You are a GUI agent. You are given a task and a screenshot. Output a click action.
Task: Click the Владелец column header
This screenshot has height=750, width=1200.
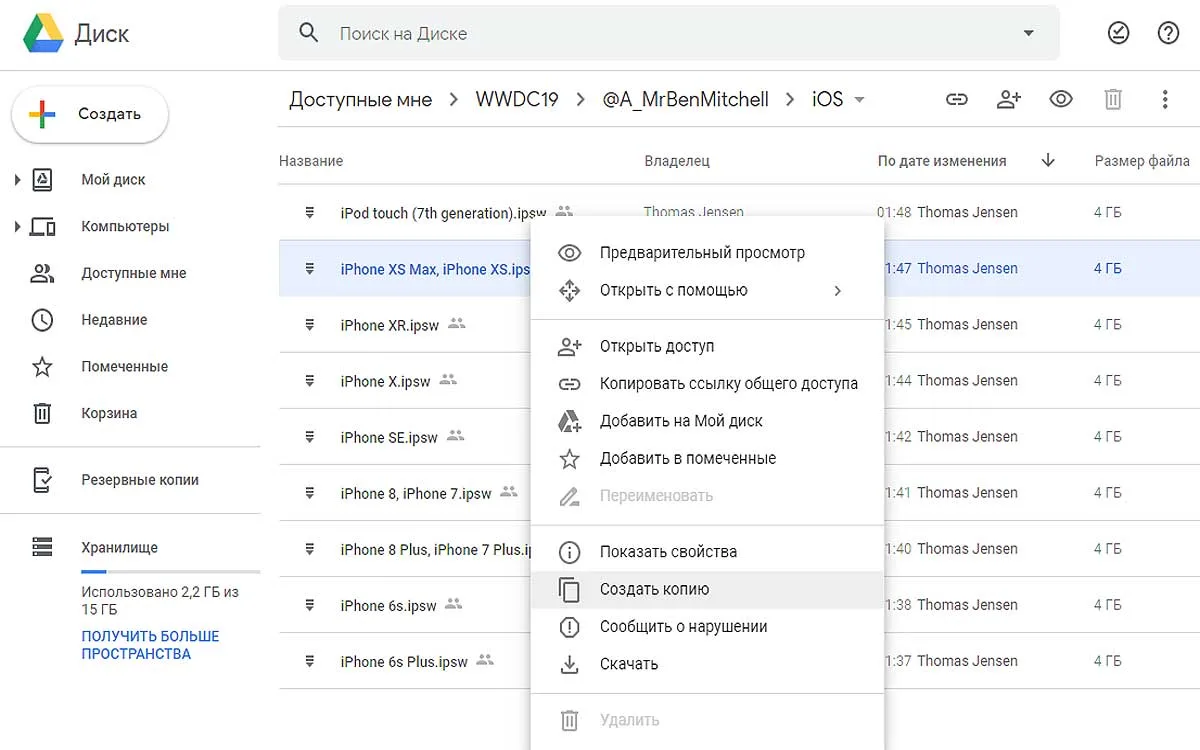pos(677,161)
